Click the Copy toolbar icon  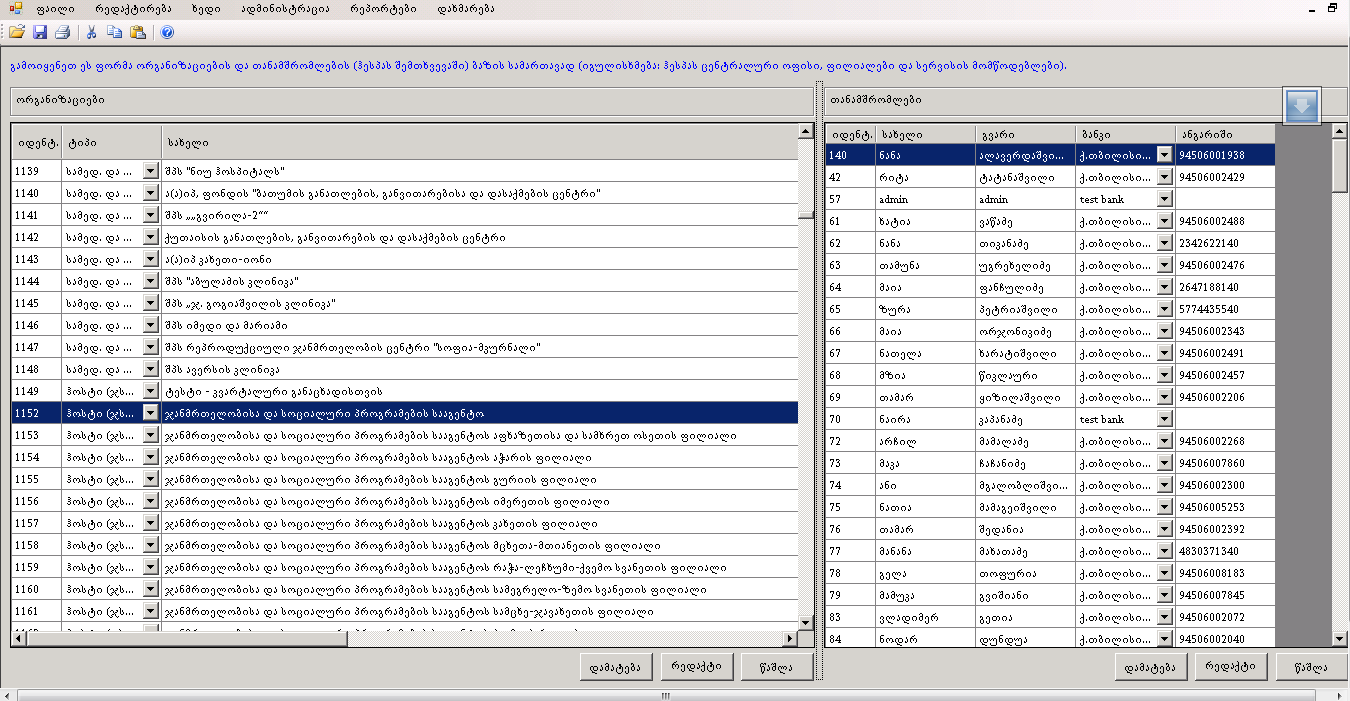click(114, 32)
